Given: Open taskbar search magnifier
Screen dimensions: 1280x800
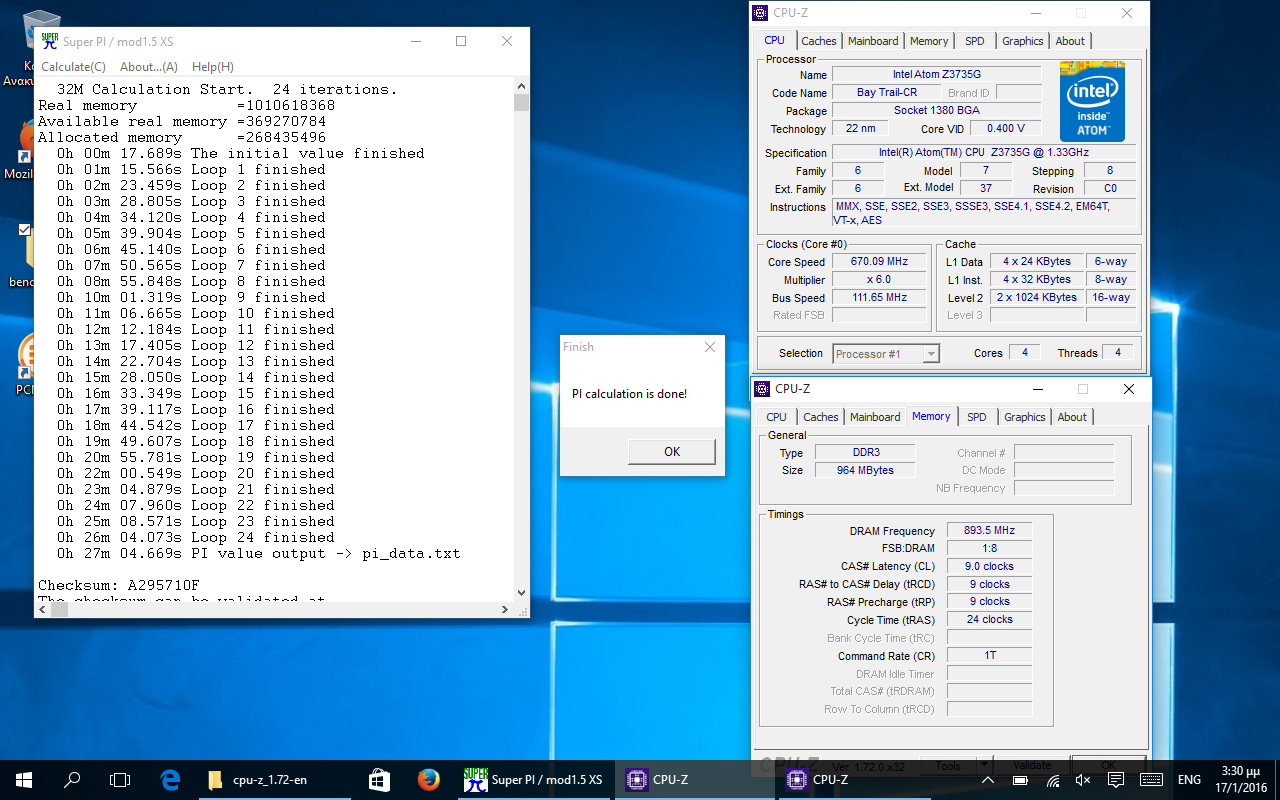Looking at the screenshot, I should [72, 780].
